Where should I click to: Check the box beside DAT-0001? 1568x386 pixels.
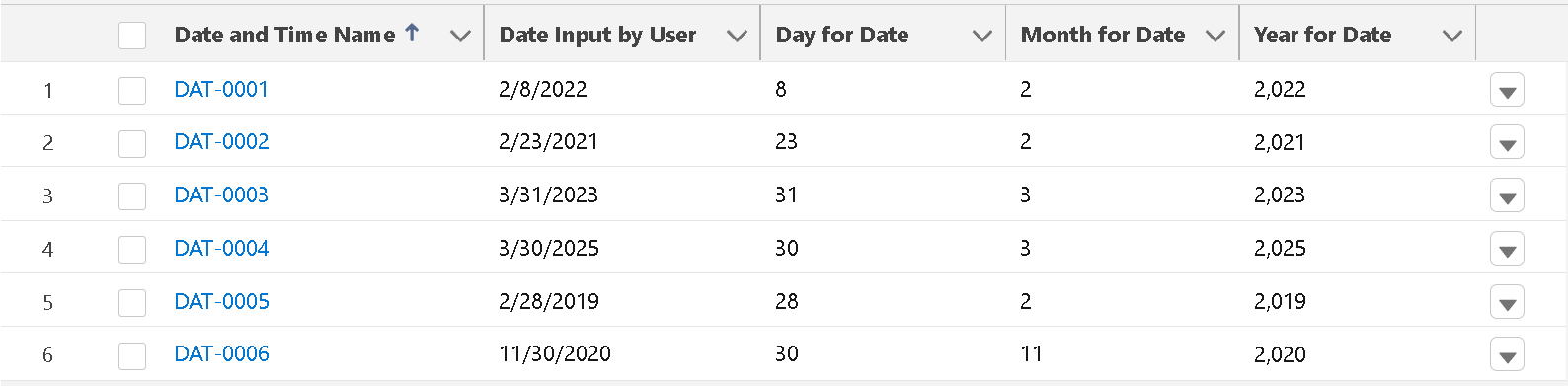[x=132, y=90]
